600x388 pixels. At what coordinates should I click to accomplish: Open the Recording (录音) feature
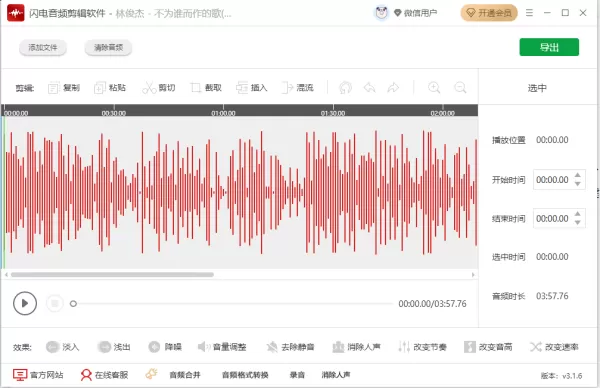[297, 375]
